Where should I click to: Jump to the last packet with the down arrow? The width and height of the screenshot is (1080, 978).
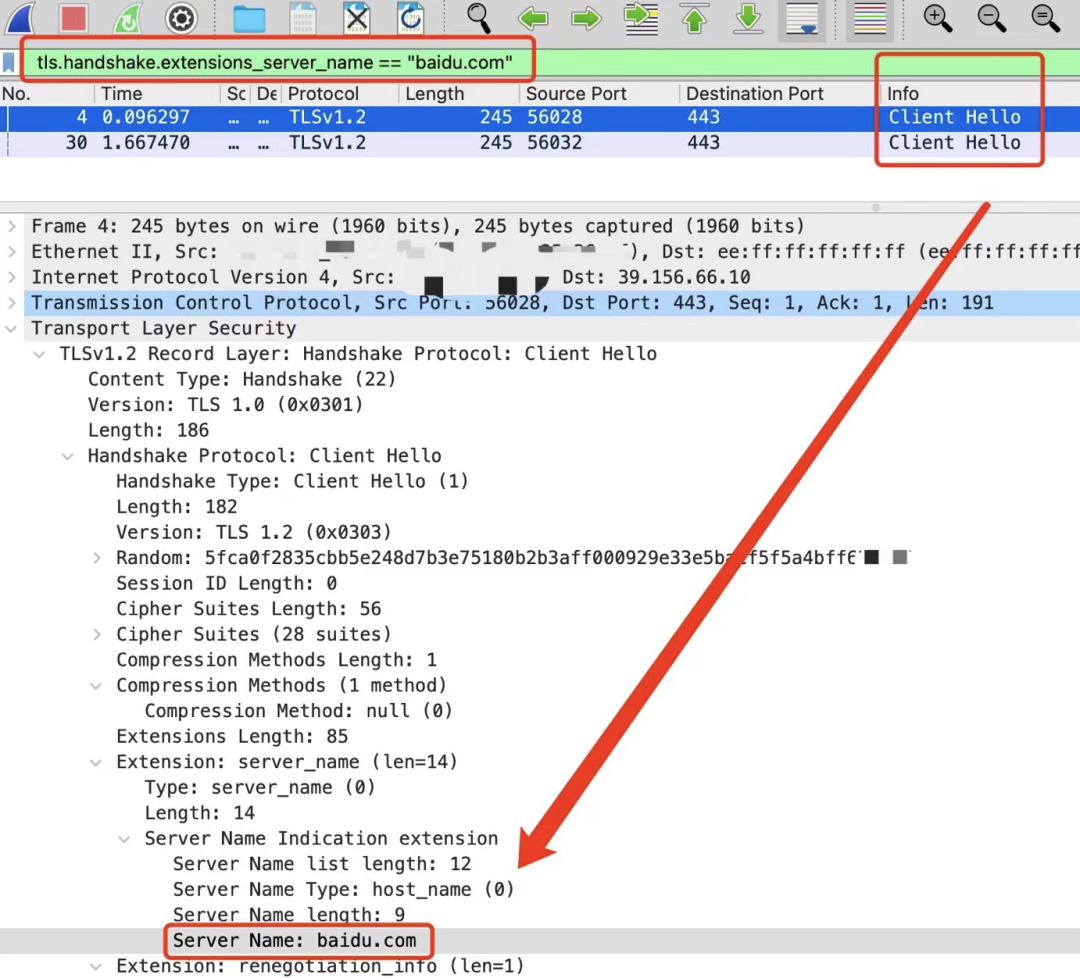click(x=748, y=18)
